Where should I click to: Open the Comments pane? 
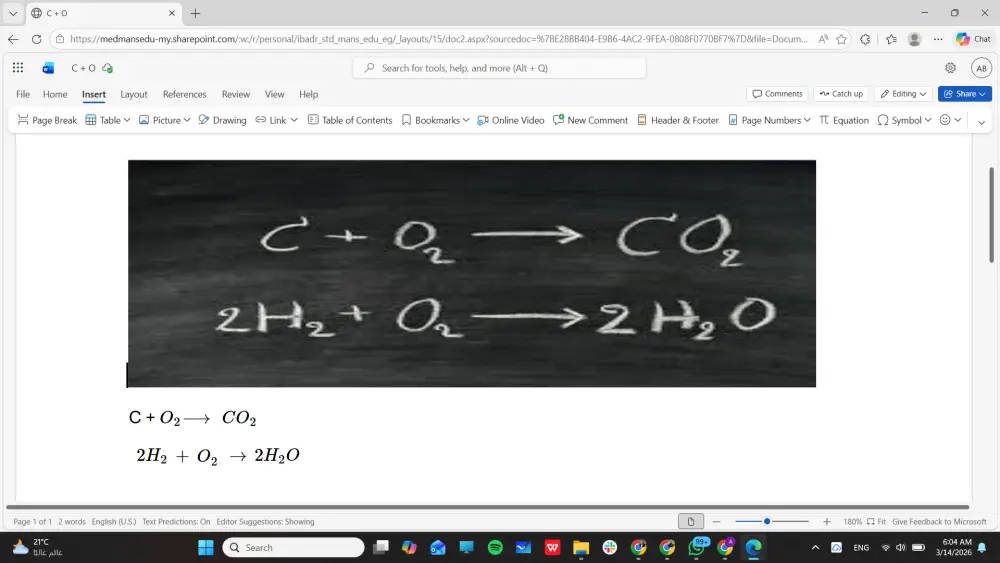[777, 94]
